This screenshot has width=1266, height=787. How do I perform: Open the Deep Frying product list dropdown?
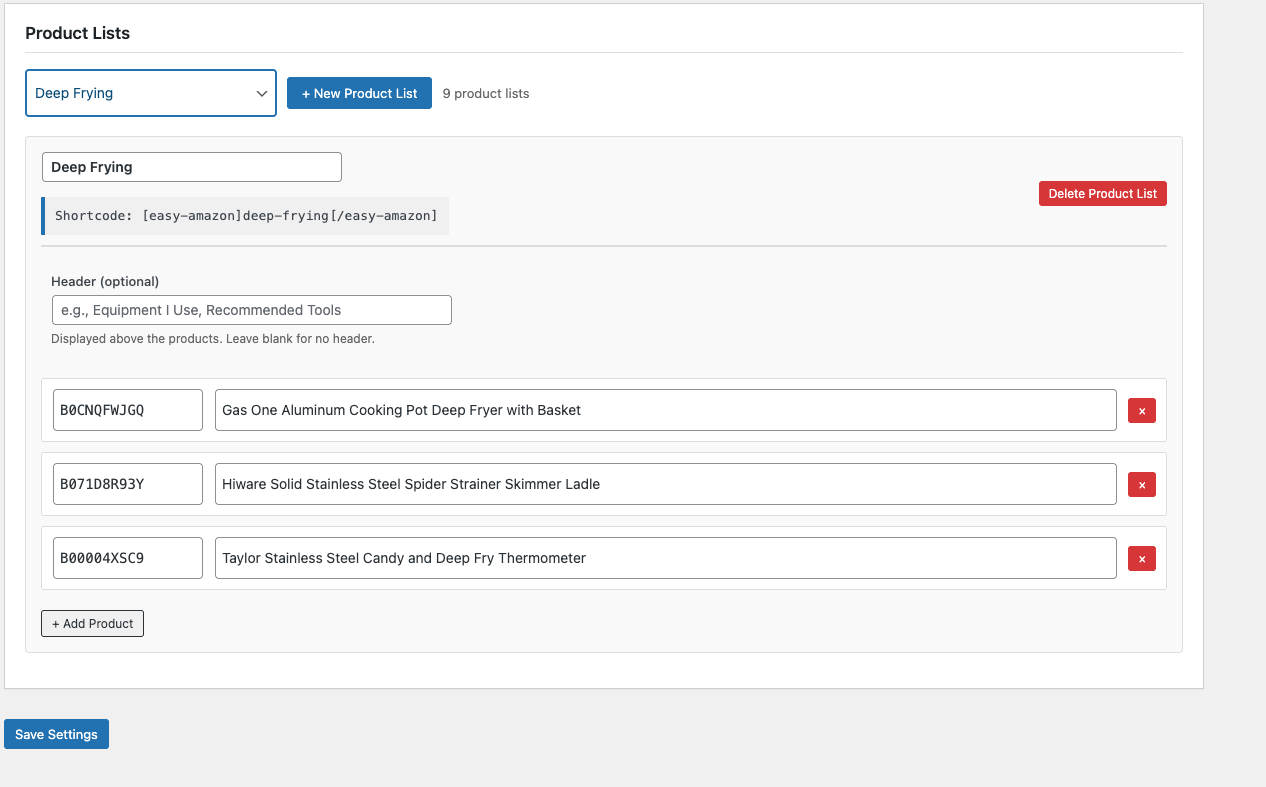pyautogui.click(x=151, y=93)
